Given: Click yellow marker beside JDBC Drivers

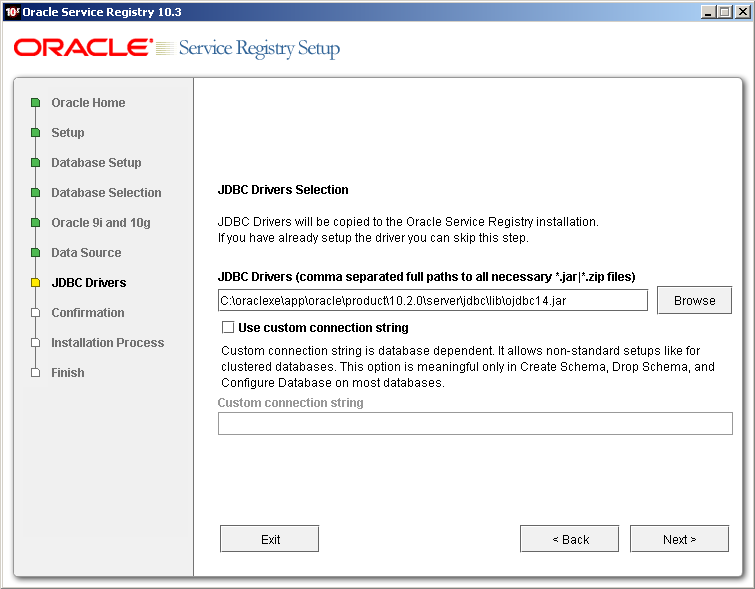Looking at the screenshot, I should click(x=35, y=283).
